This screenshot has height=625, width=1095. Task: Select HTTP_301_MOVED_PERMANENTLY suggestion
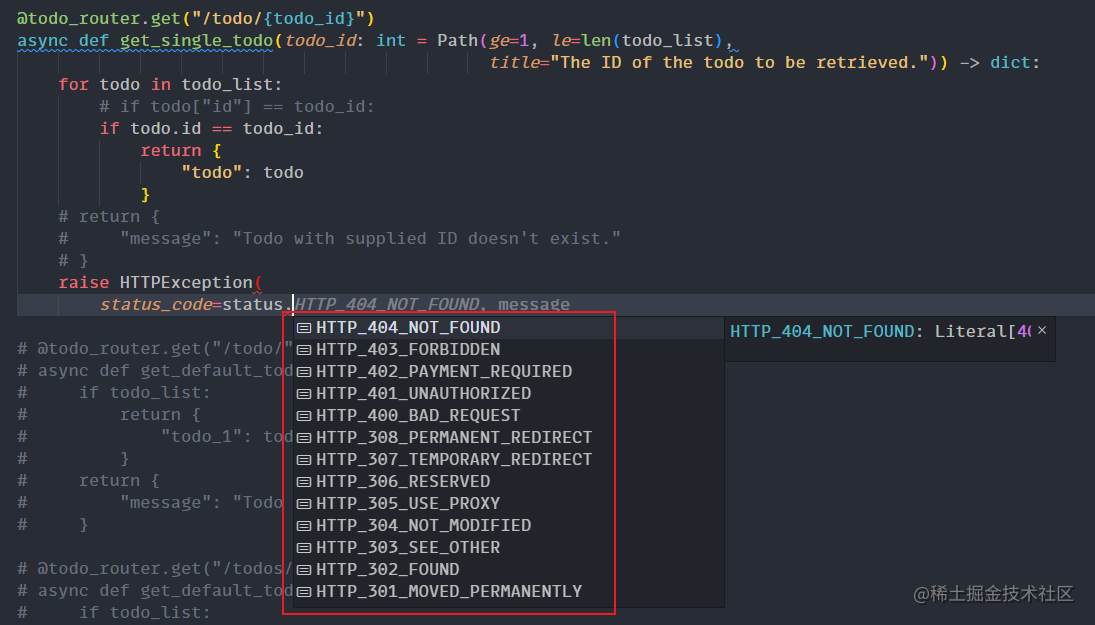click(x=508, y=591)
